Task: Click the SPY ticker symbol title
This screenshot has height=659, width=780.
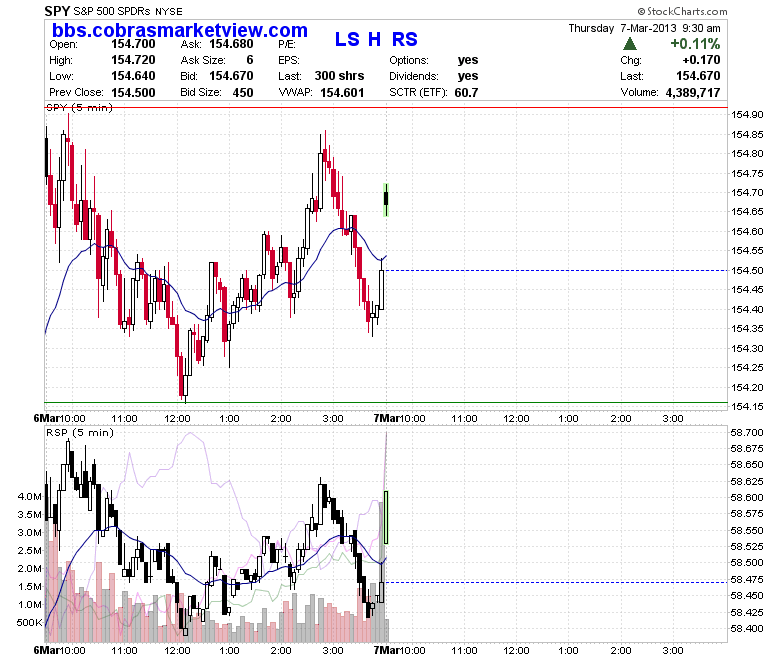Action: (57, 11)
